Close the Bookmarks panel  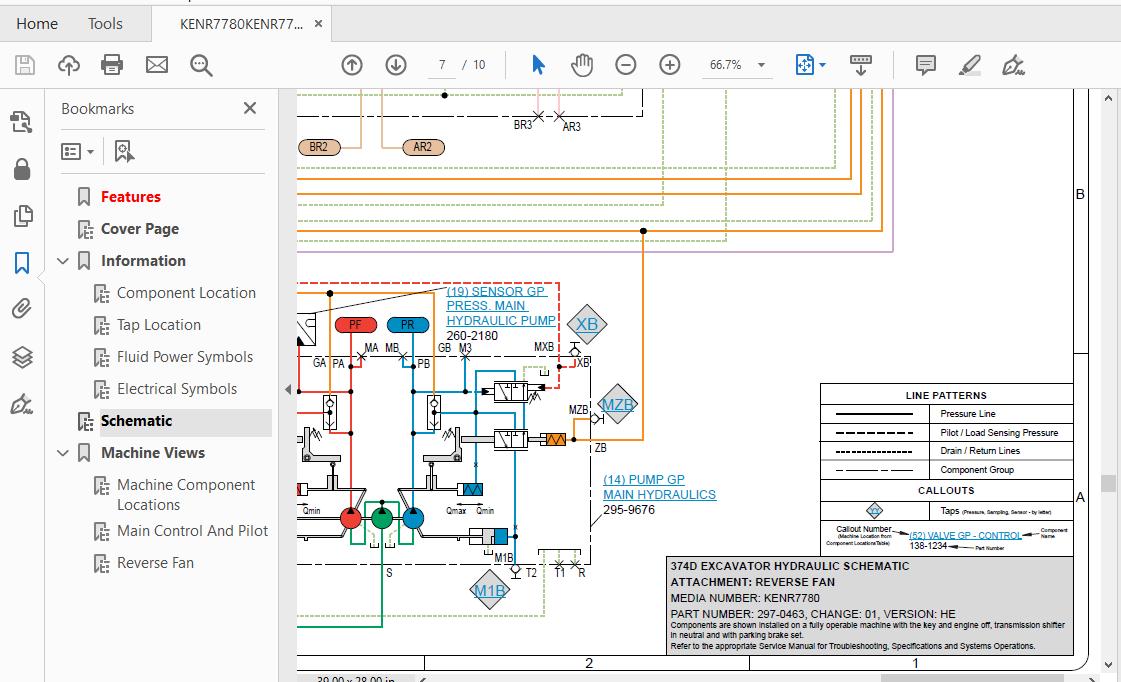(250, 108)
